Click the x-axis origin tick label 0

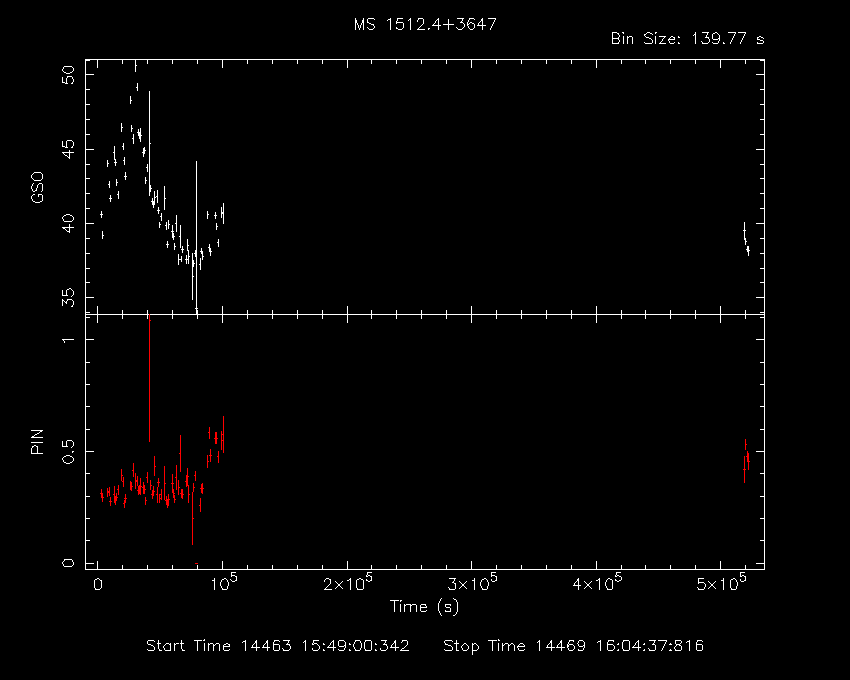point(98,585)
